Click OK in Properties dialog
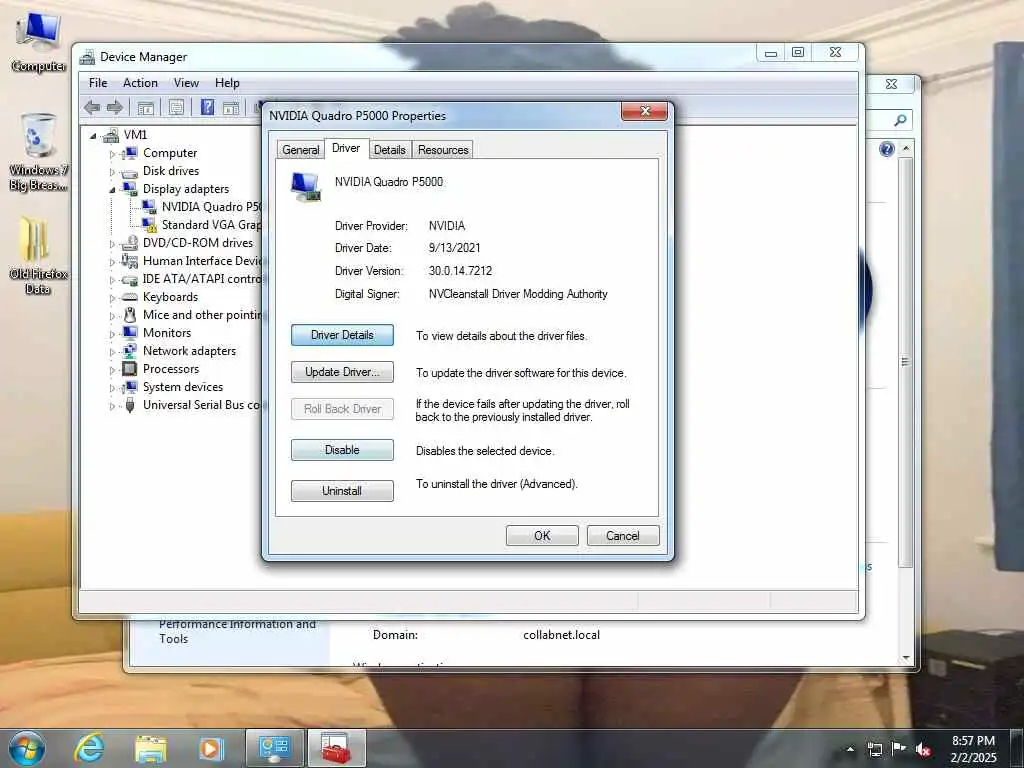This screenshot has height=768, width=1024. 542,536
